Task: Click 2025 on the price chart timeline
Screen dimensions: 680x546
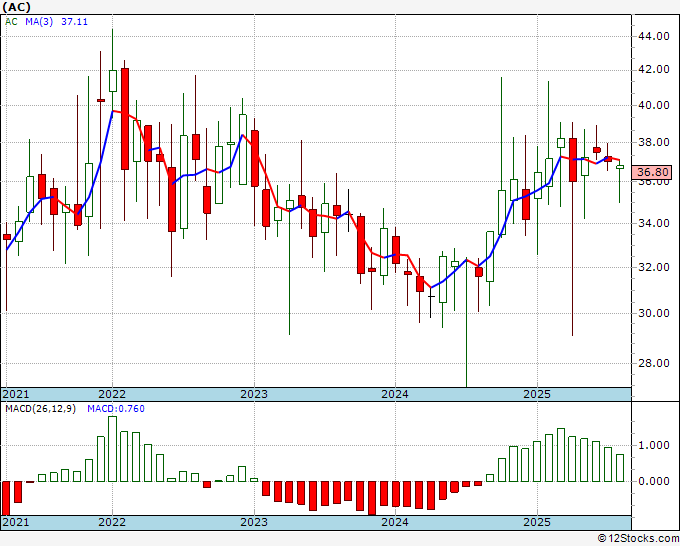Action: pyautogui.click(x=537, y=394)
